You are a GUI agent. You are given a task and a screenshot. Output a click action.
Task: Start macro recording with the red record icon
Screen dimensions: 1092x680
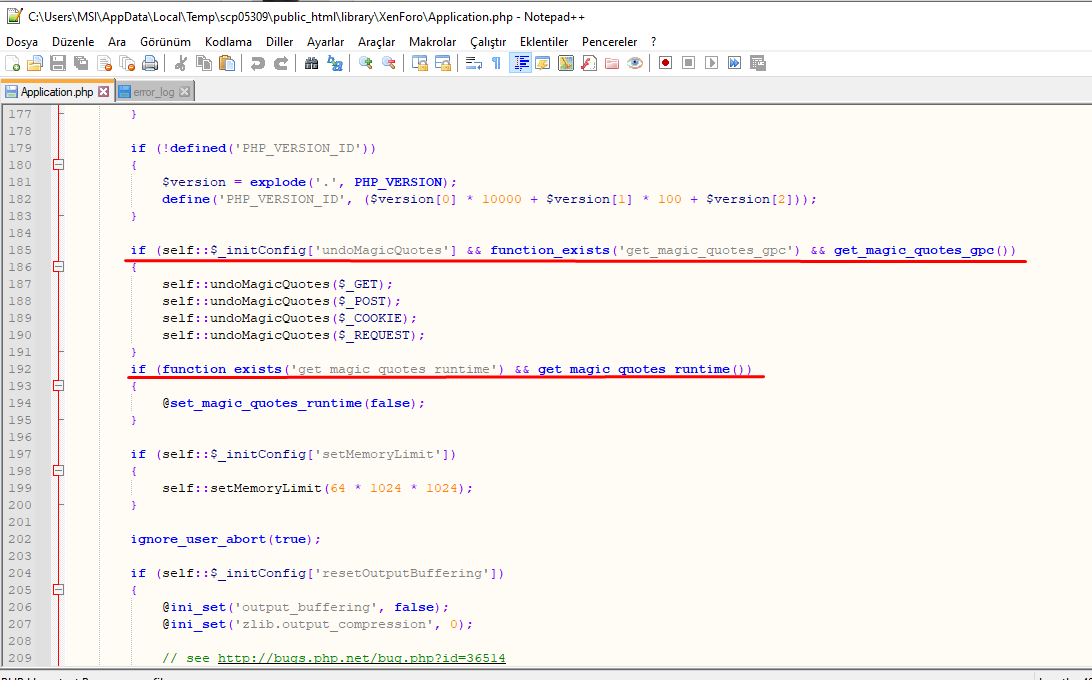coord(665,63)
